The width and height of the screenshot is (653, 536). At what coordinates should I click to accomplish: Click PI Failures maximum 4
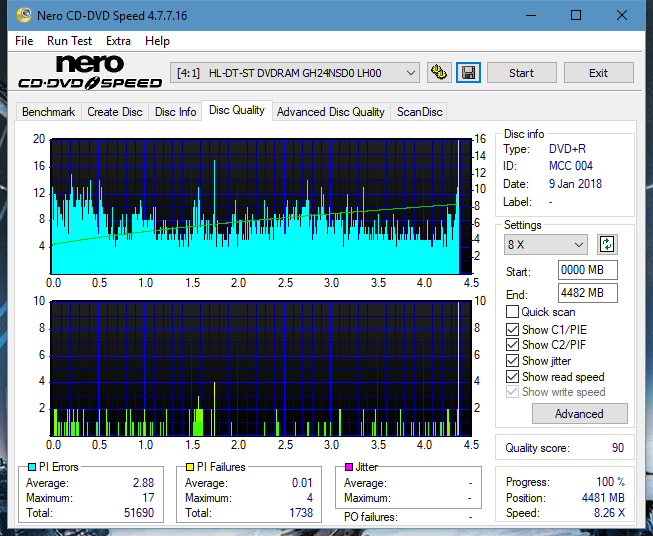pyautogui.click(x=310, y=498)
